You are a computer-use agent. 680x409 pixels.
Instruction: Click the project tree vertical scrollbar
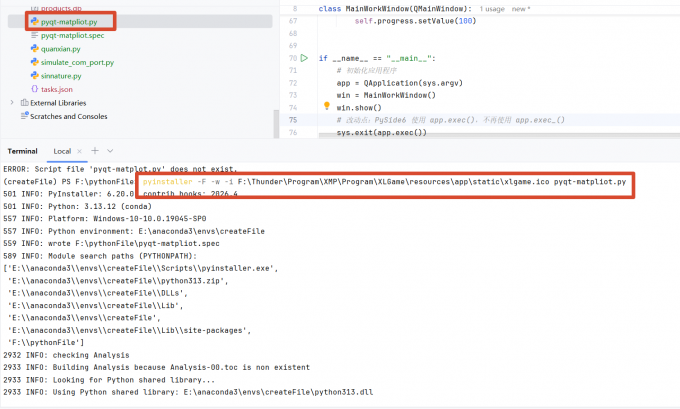tap(276, 124)
